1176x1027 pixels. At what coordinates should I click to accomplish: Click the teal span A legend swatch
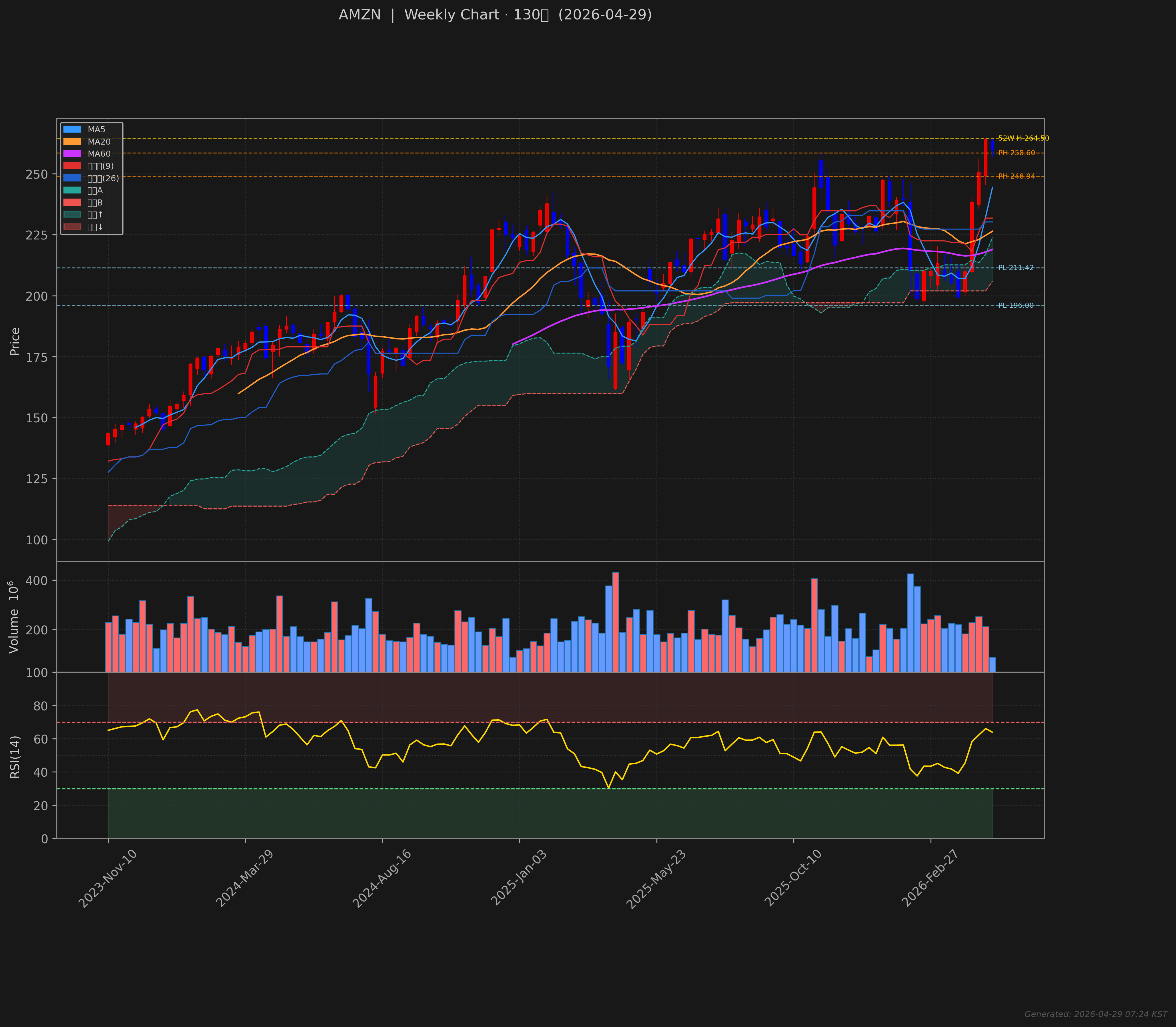[x=72, y=190]
